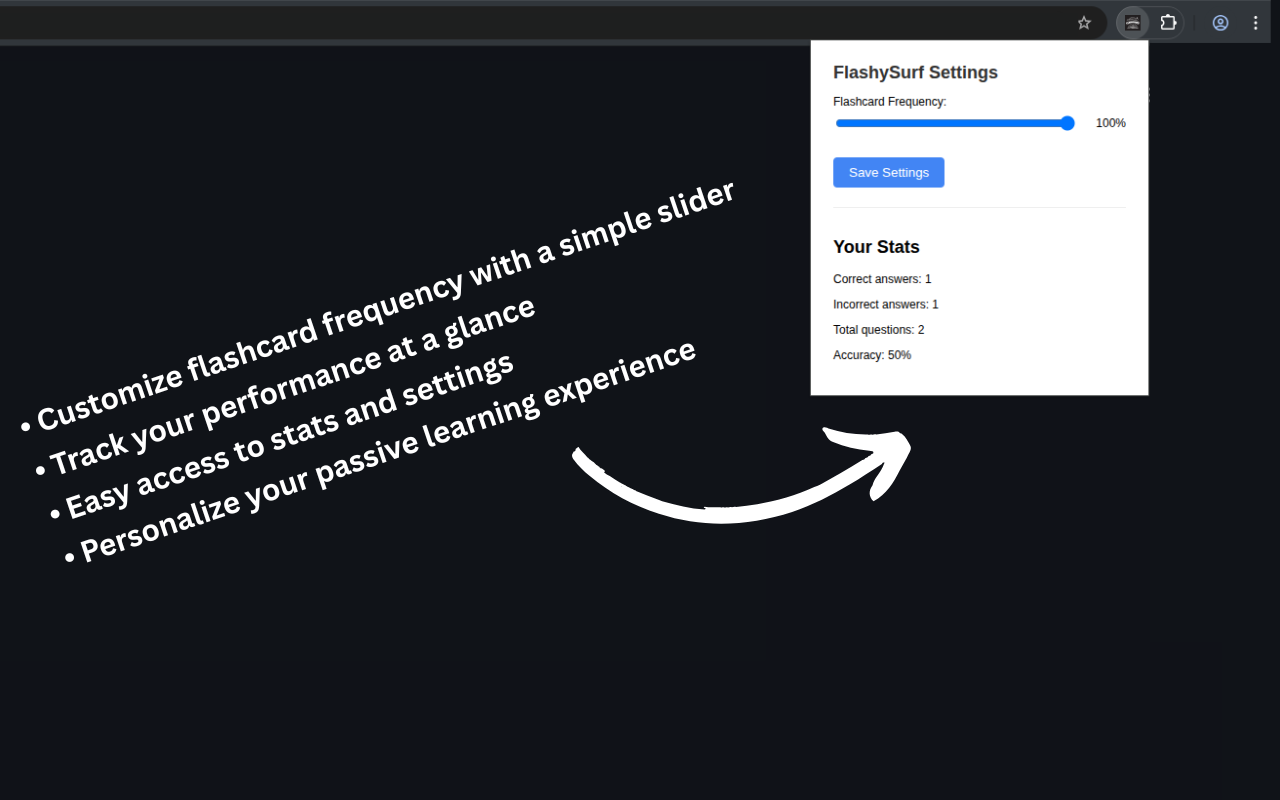Open the FlashySurf extension icon
The image size is (1280, 800).
[x=1133, y=23]
